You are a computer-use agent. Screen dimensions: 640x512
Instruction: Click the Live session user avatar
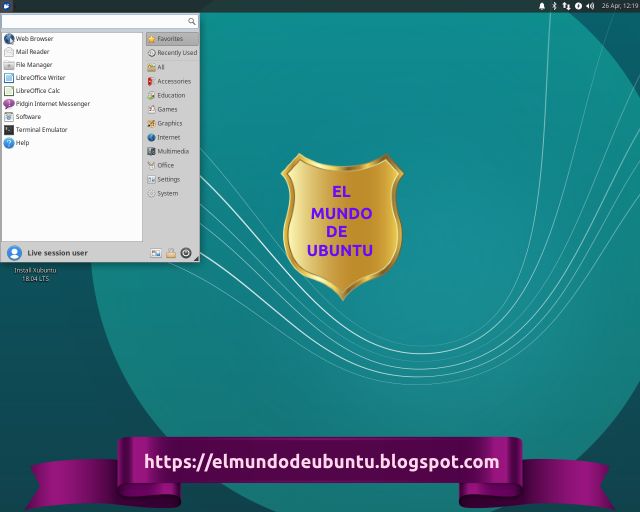point(14,253)
